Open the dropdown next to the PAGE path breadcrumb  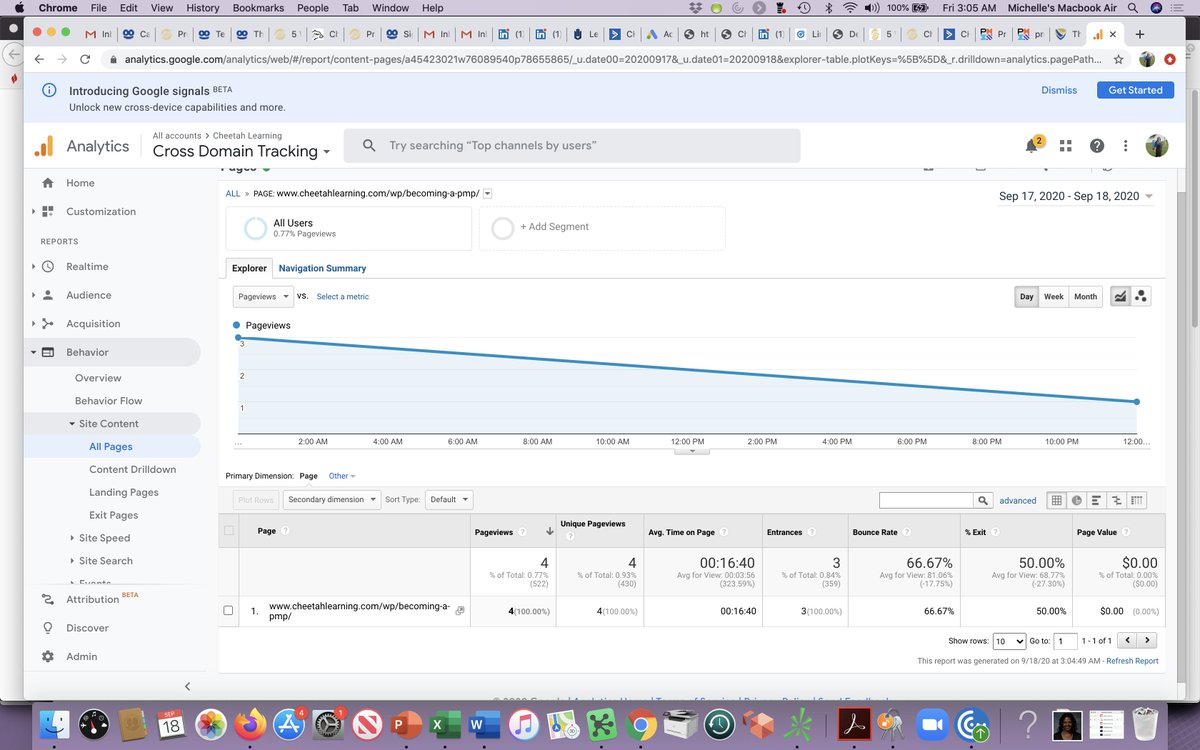click(487, 194)
